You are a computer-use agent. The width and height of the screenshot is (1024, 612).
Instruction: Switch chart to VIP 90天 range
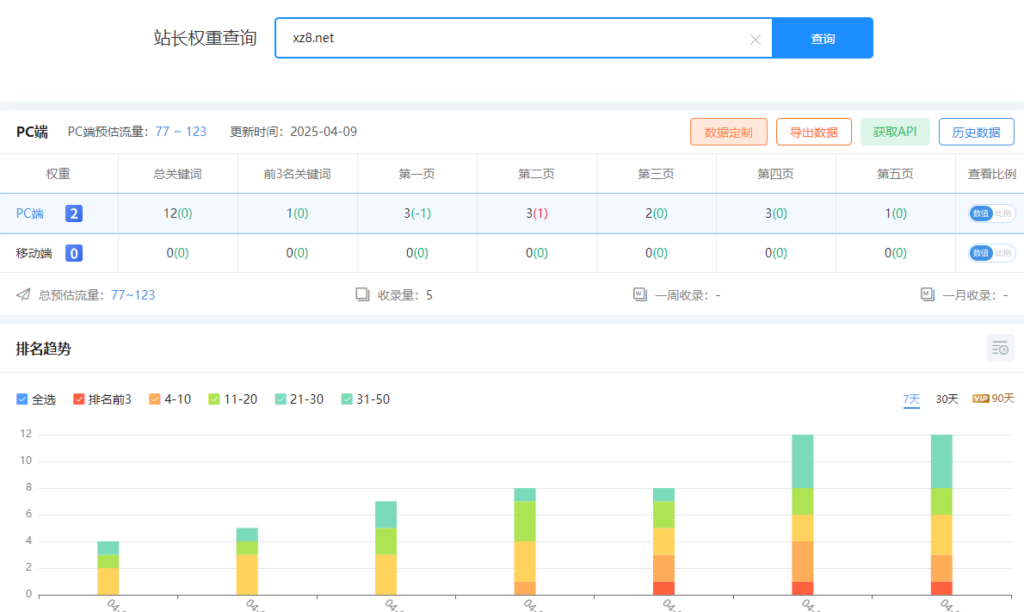993,398
